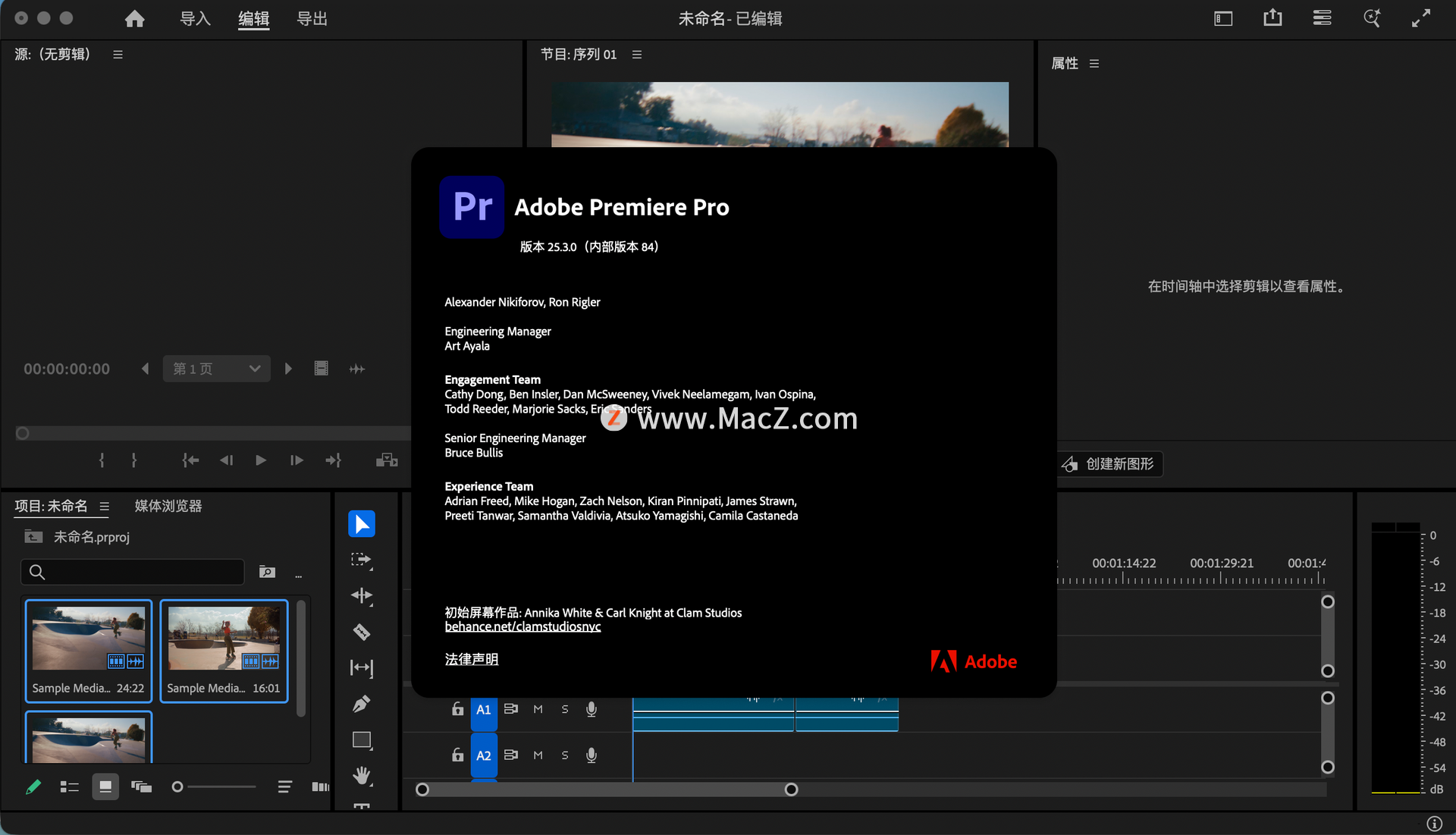Toggle project writable green pencil icon
1456x835 pixels.
tap(33, 786)
